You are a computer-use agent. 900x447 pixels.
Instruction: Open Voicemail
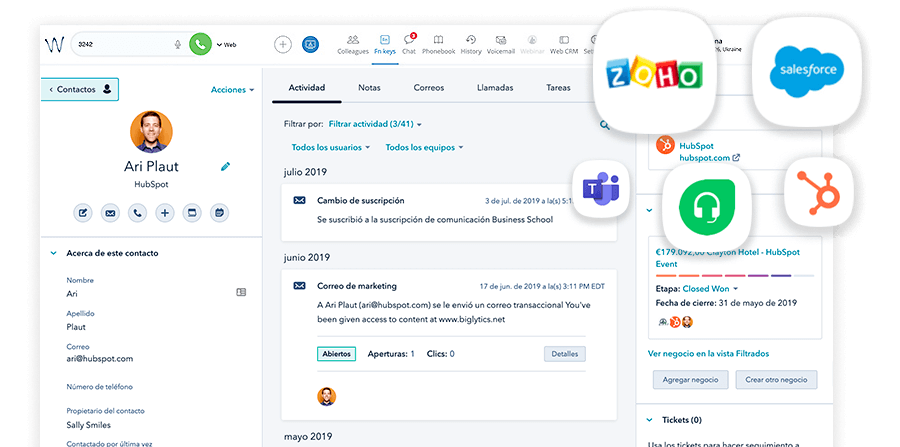[501, 45]
